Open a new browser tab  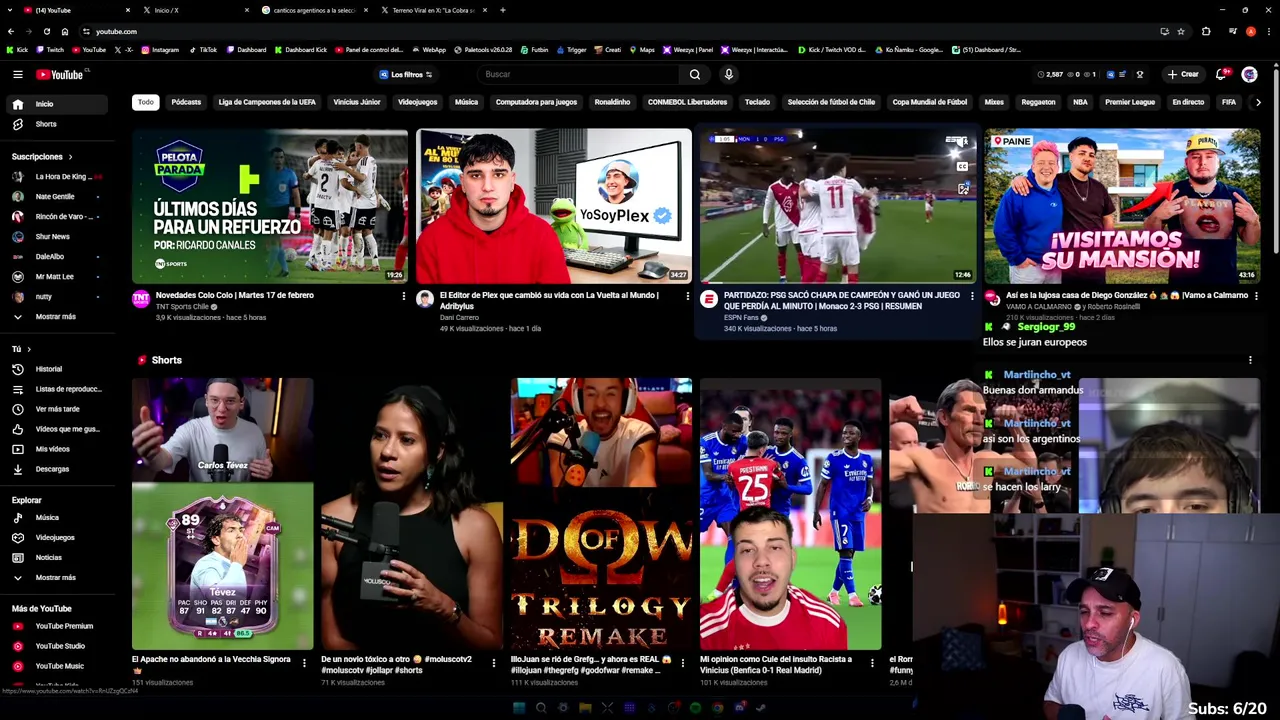click(502, 10)
